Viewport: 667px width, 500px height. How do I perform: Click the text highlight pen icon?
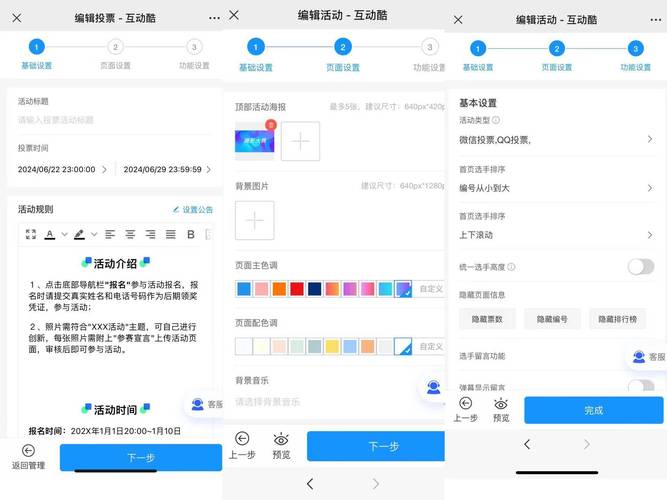pyautogui.click(x=79, y=234)
